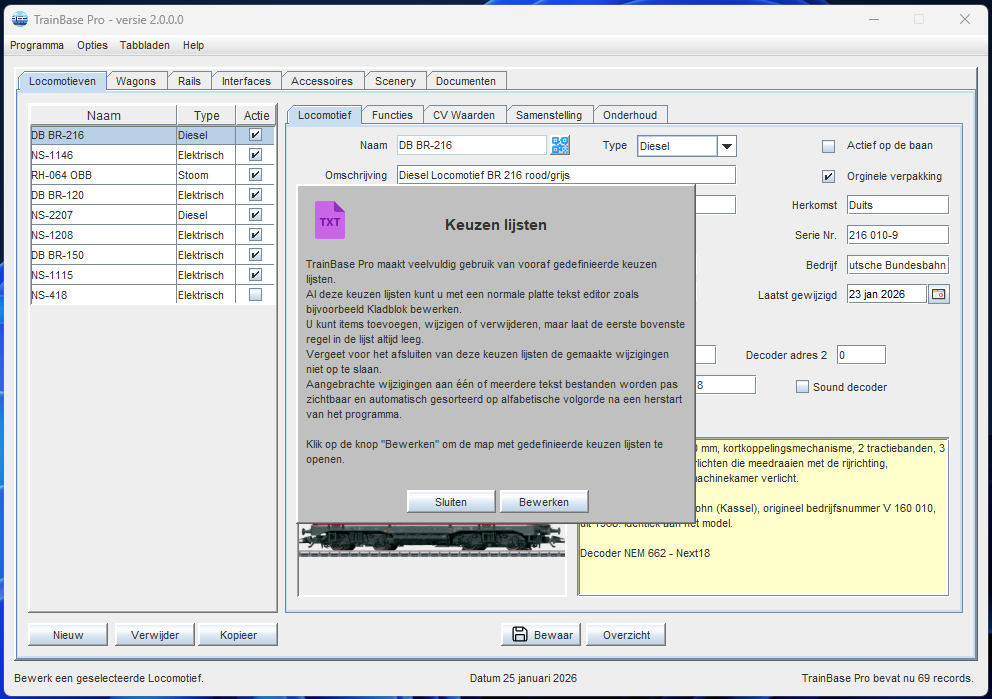Toggle the Sound decoder checkbox
The image size is (992, 699).
(x=802, y=387)
